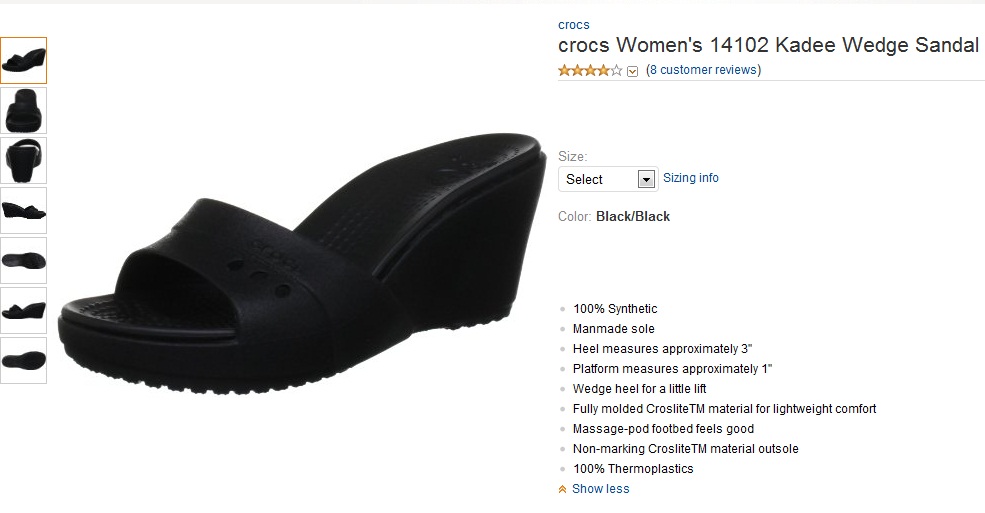
Task: Open the Sizing info link
Action: (x=691, y=178)
